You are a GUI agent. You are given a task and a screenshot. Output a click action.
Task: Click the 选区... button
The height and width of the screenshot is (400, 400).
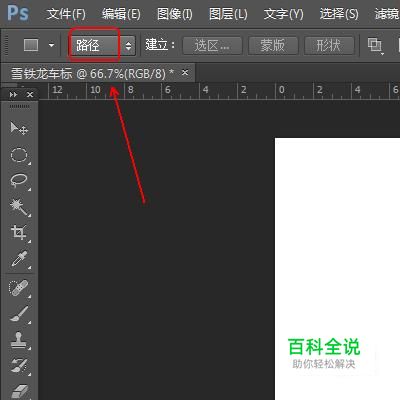[212, 45]
